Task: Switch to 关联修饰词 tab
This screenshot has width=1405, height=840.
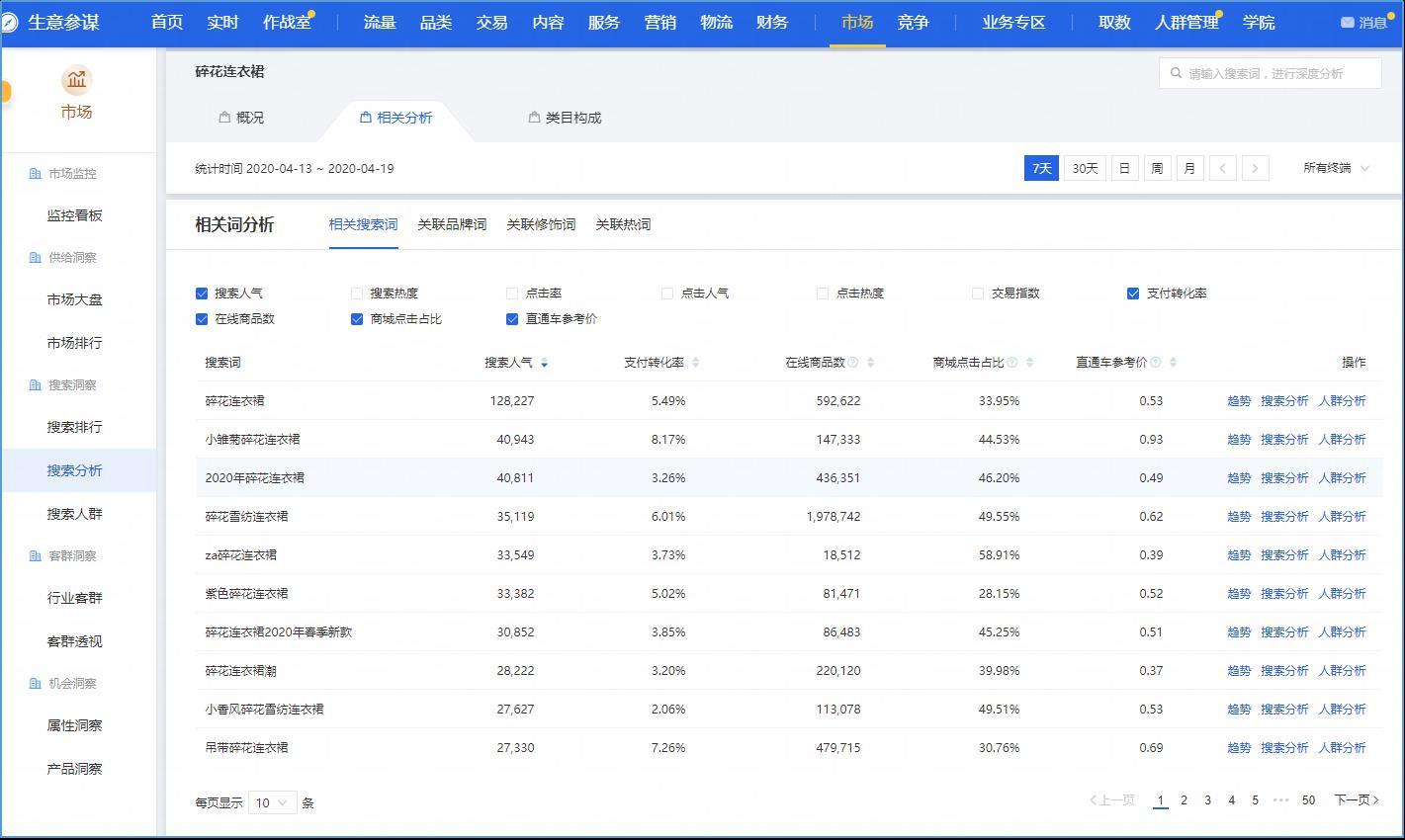Action: point(541,224)
